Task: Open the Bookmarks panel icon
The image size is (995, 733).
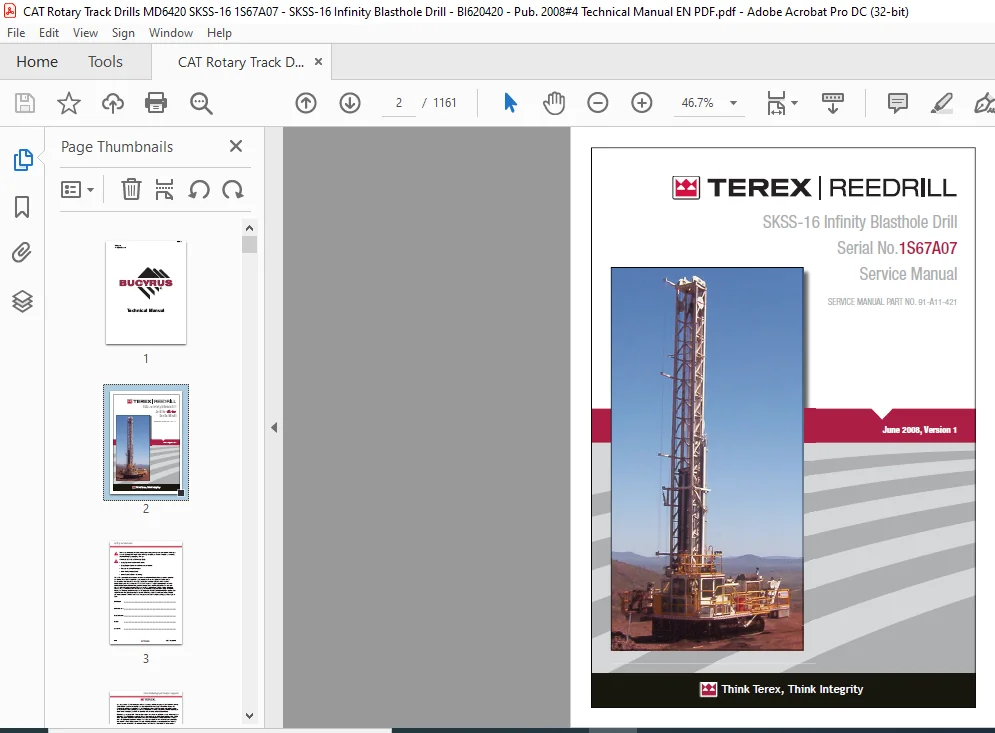Action: coord(22,207)
